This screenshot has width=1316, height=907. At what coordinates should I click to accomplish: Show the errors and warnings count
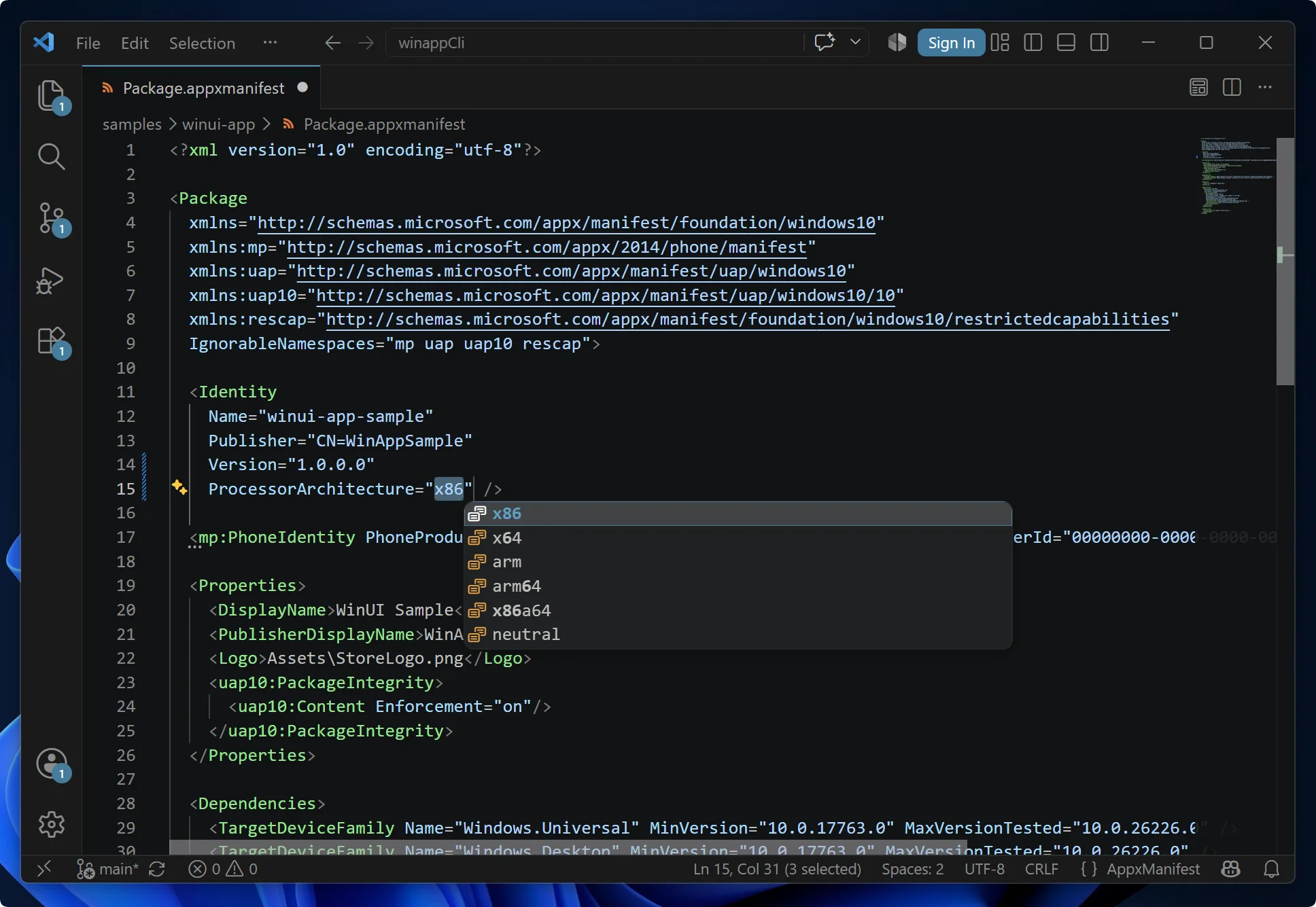[223, 869]
